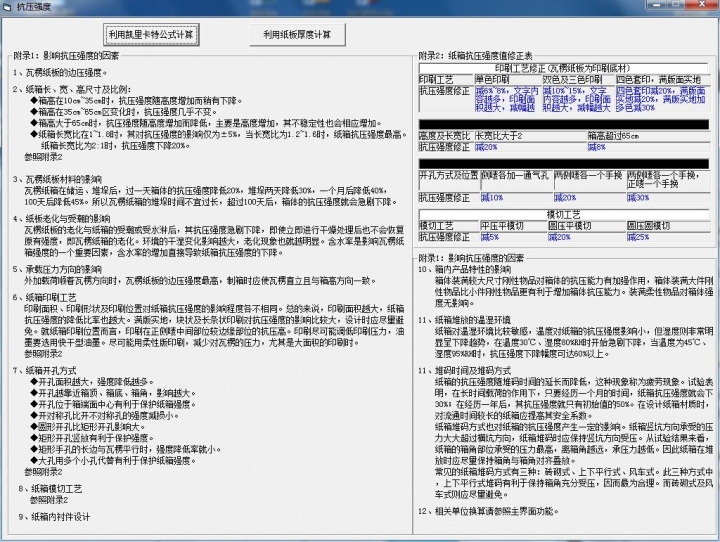Click line '纸箱长宽比为2:1时，抗压强度下降20%'
This screenshot has height=542, width=720.
coord(115,146)
